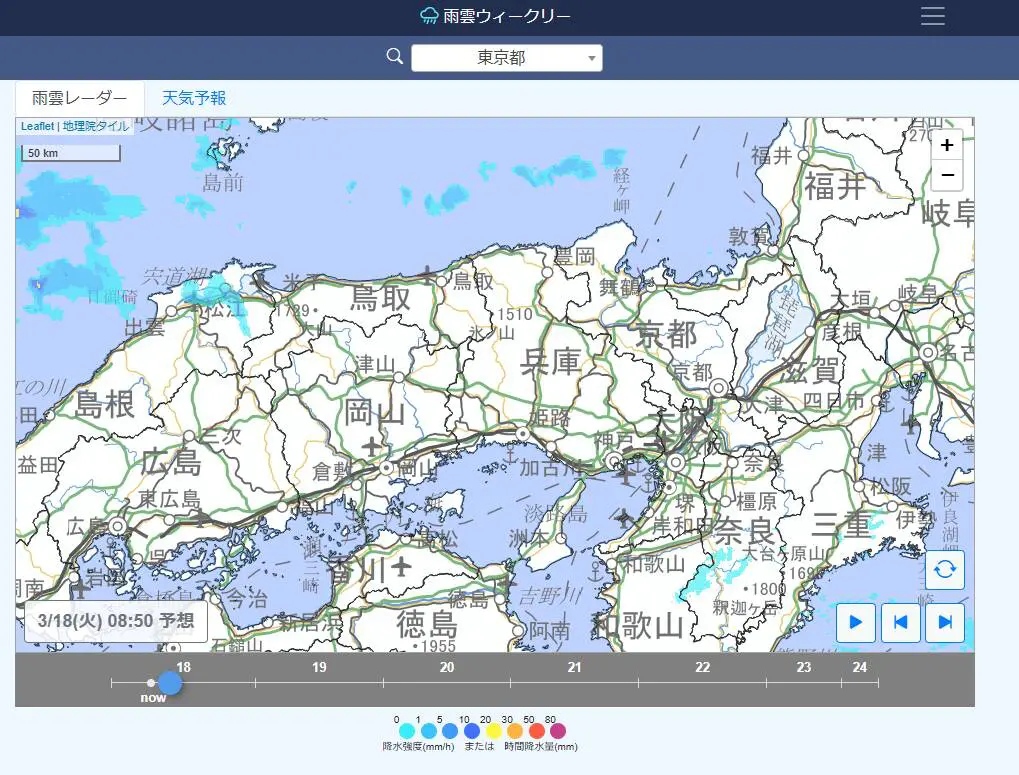Open the 東京都 prefecture dropdown
The image size is (1019, 775).
coord(506,58)
